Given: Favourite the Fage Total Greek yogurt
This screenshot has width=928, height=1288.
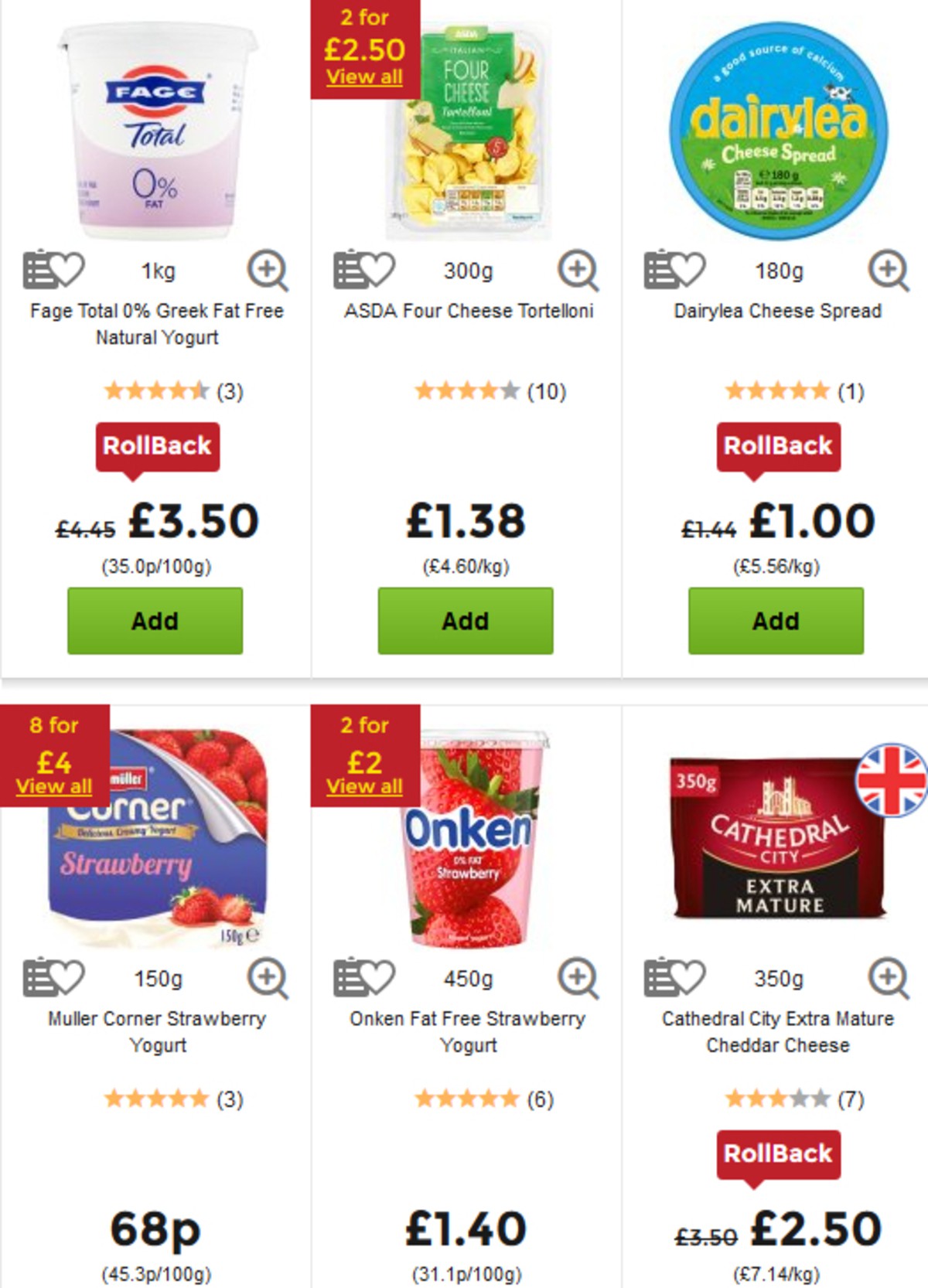Looking at the screenshot, I should click(x=67, y=270).
